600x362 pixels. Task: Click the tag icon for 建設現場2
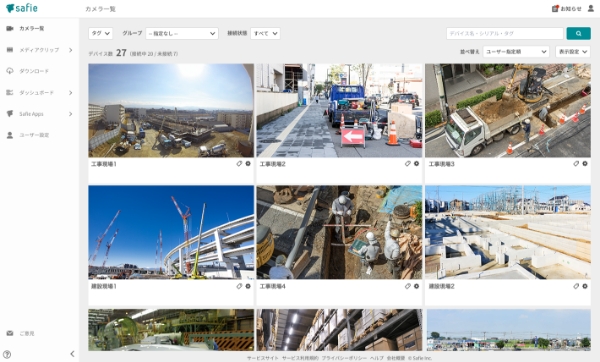tap(576, 286)
